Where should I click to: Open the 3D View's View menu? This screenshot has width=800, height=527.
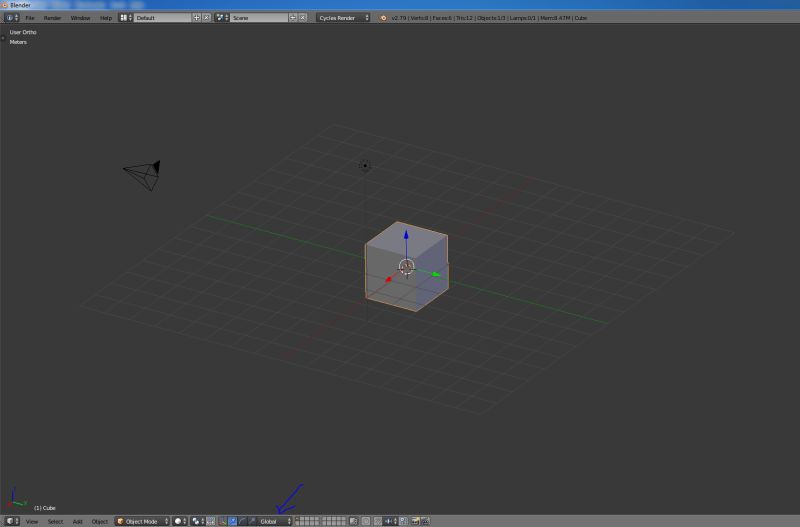point(32,521)
